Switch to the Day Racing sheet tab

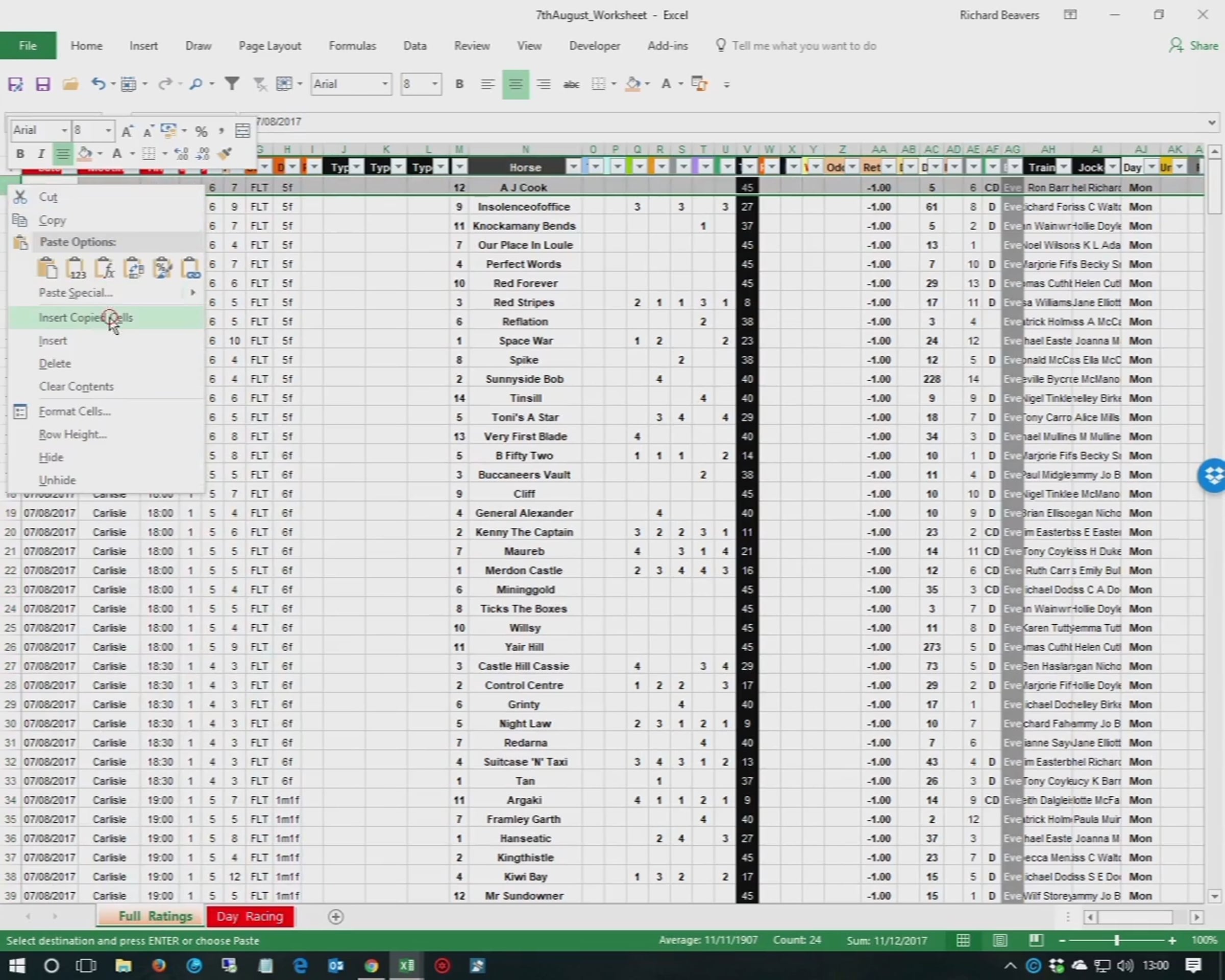pyautogui.click(x=250, y=916)
